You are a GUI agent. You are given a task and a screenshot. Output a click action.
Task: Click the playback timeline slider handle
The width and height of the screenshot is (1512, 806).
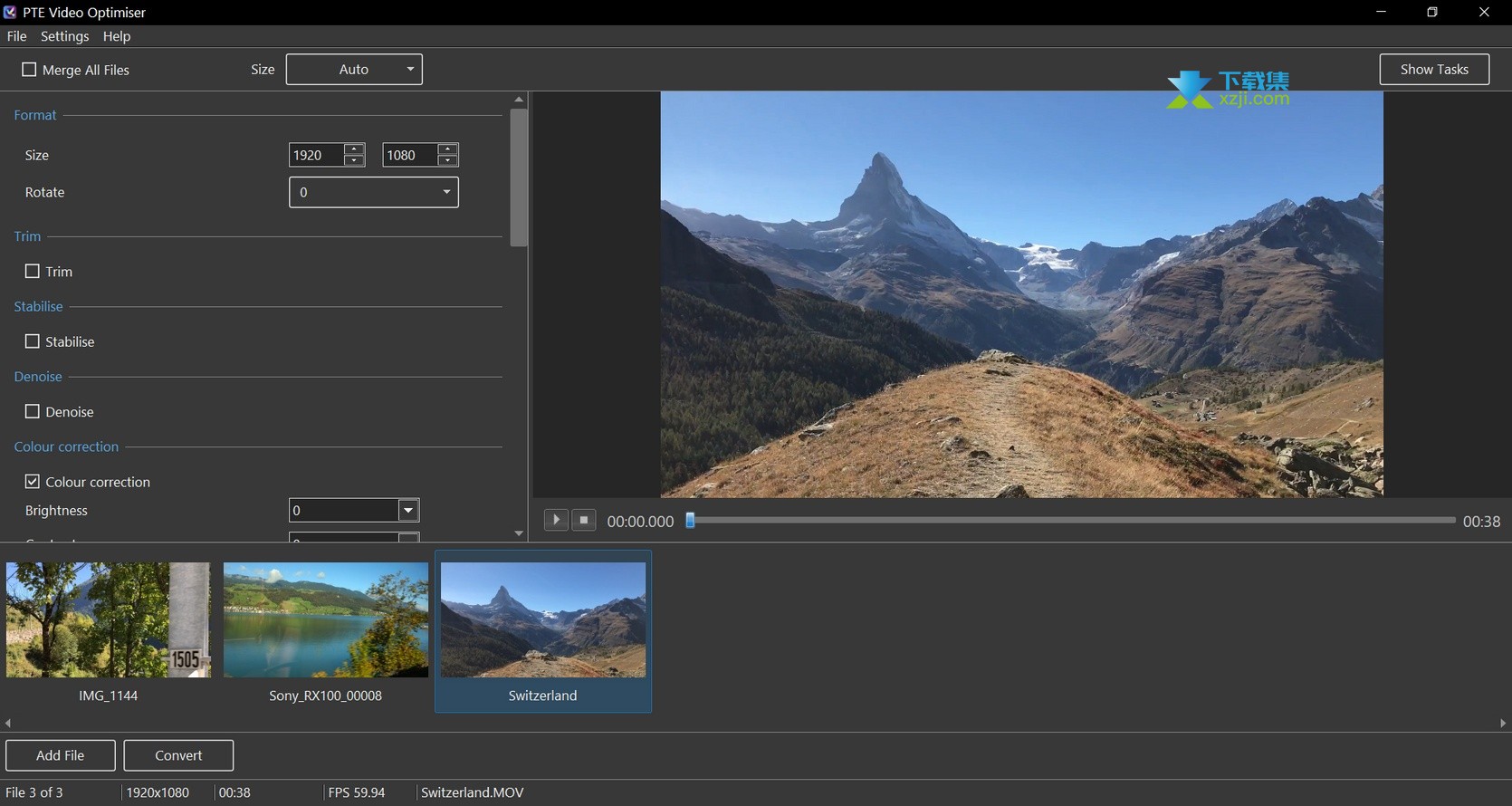pyautogui.click(x=690, y=520)
